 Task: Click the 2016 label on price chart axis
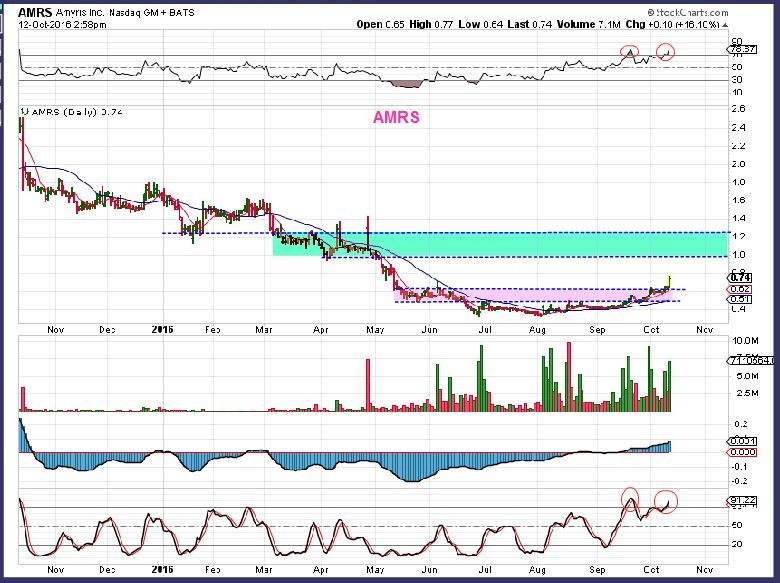[162, 326]
